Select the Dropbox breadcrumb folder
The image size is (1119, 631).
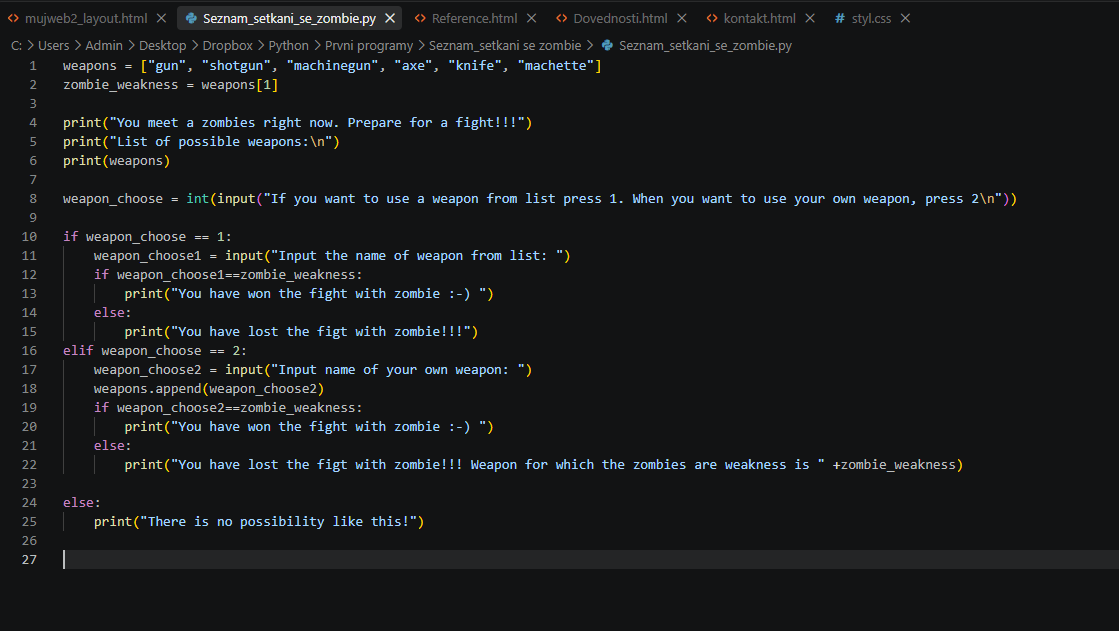click(227, 46)
